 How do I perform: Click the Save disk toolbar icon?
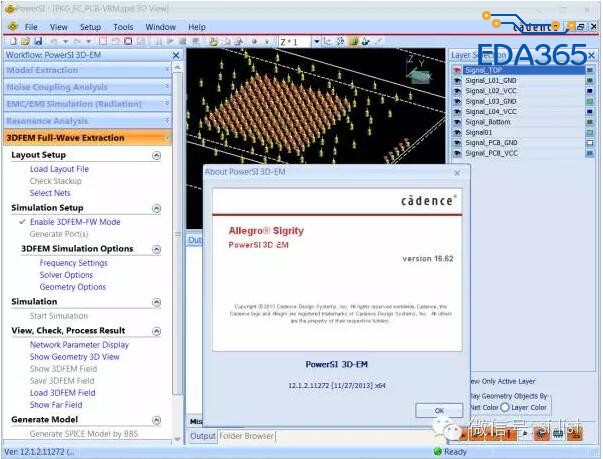coord(38,41)
